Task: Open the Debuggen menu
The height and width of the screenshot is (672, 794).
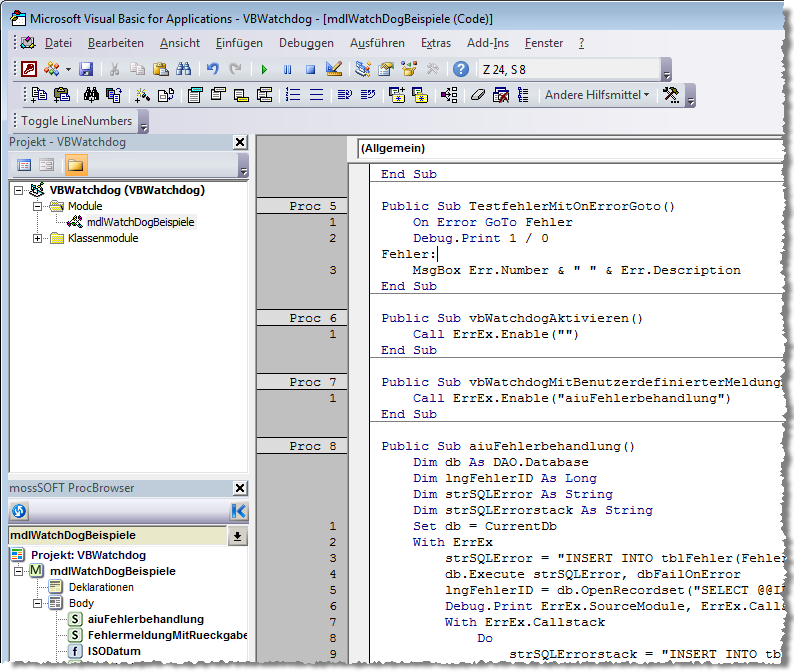Action: tap(306, 43)
